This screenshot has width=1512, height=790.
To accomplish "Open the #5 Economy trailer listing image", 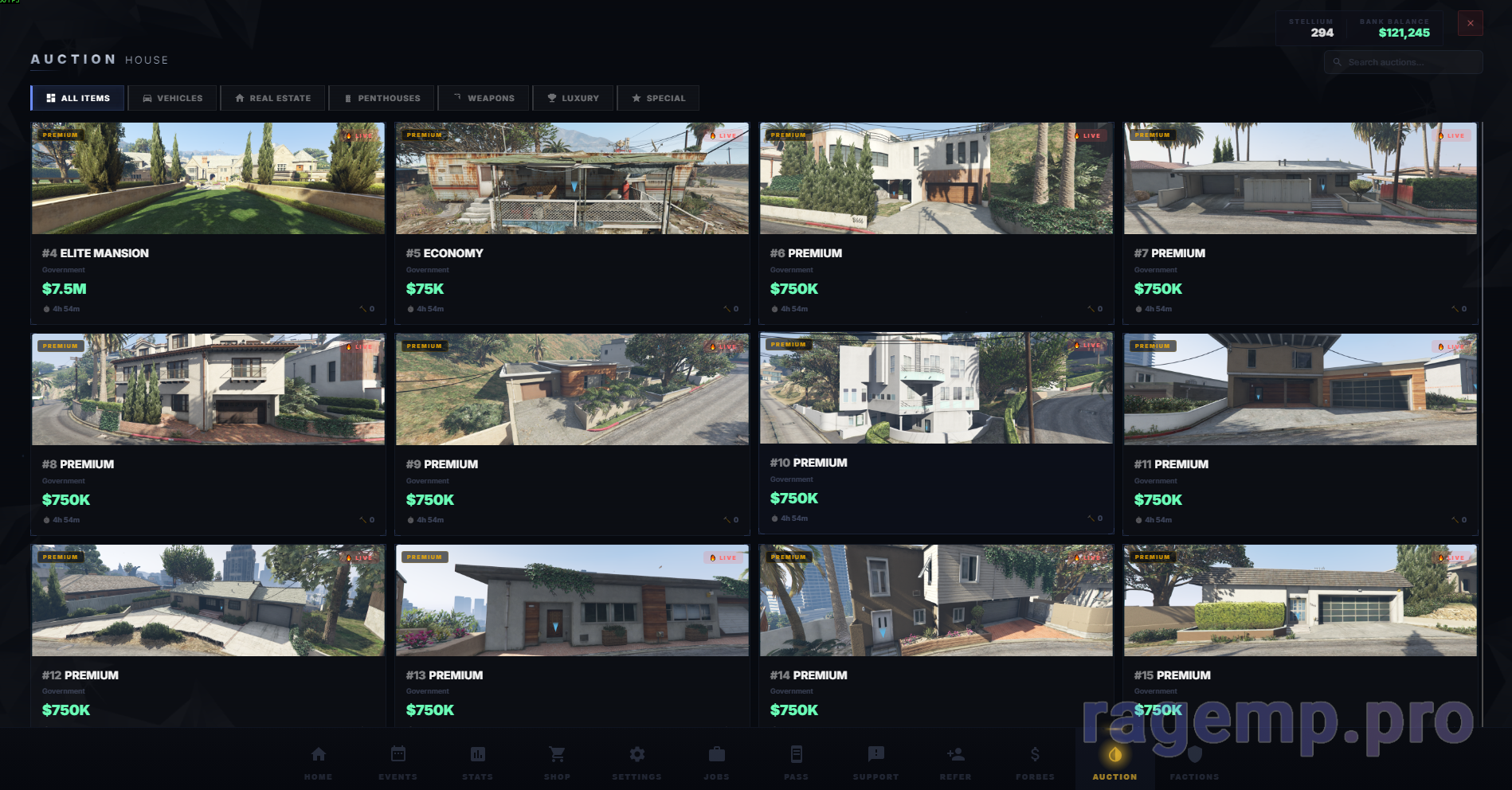I will tap(572, 178).
